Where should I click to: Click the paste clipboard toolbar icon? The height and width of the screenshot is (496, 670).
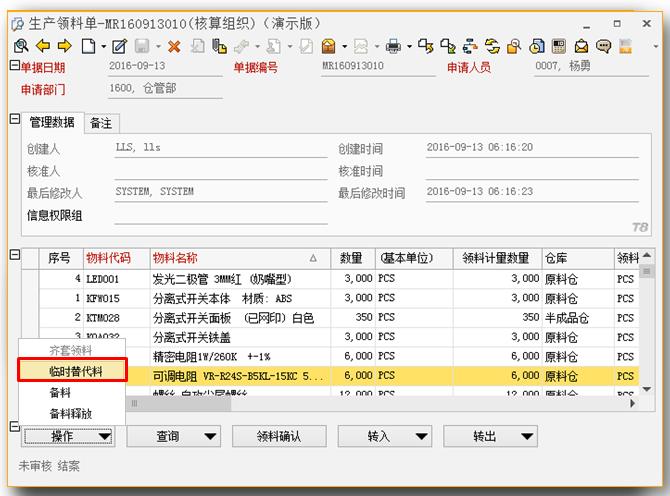tap(219, 46)
